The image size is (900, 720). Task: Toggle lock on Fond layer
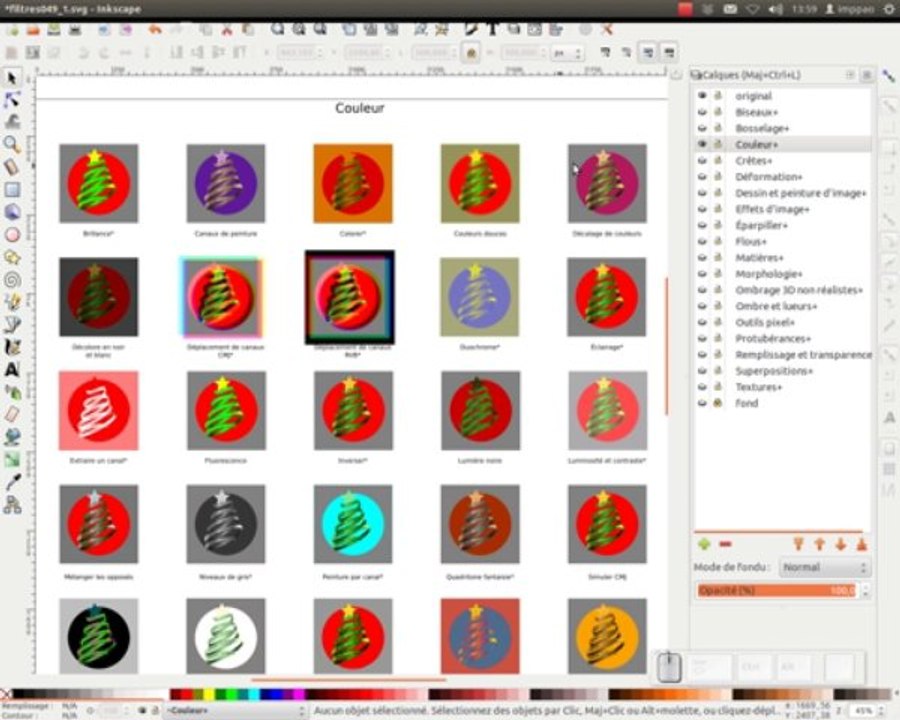(x=717, y=403)
